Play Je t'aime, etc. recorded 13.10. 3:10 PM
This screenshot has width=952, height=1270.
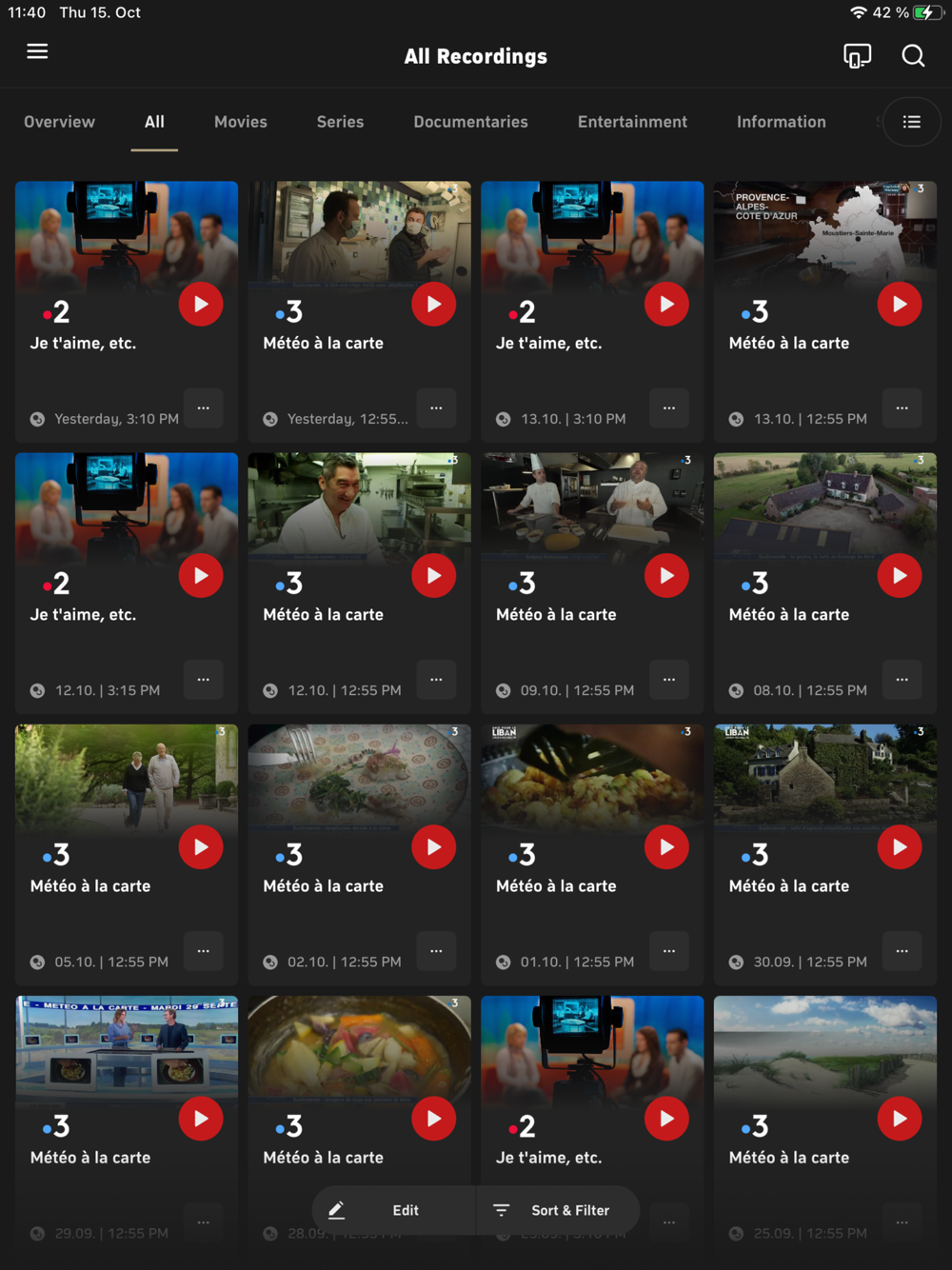pyautogui.click(x=666, y=305)
